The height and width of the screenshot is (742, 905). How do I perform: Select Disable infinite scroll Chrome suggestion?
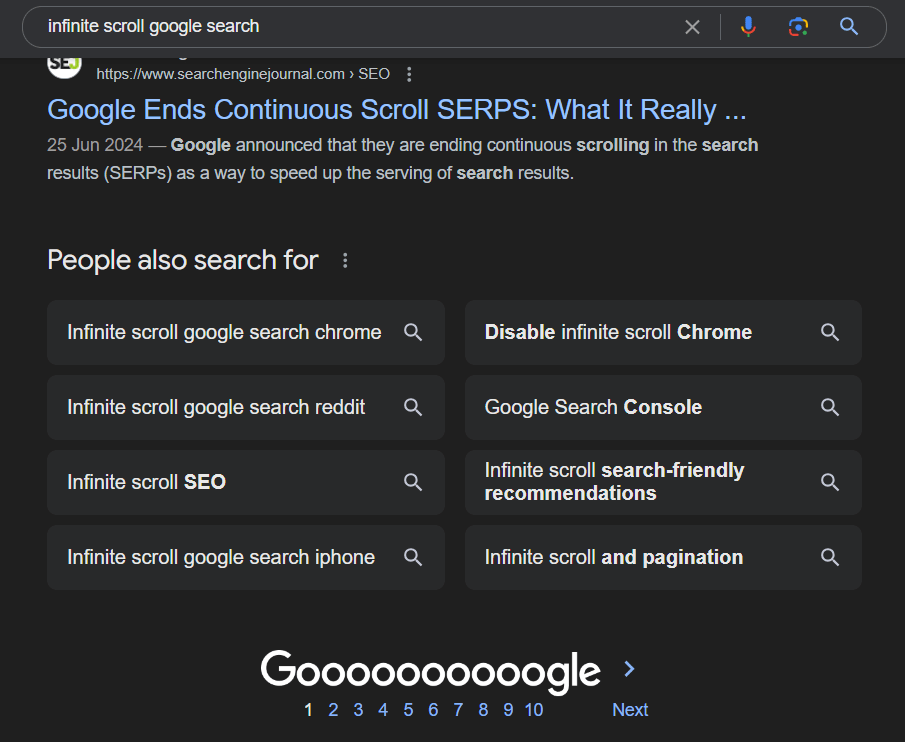pyautogui.click(x=662, y=332)
